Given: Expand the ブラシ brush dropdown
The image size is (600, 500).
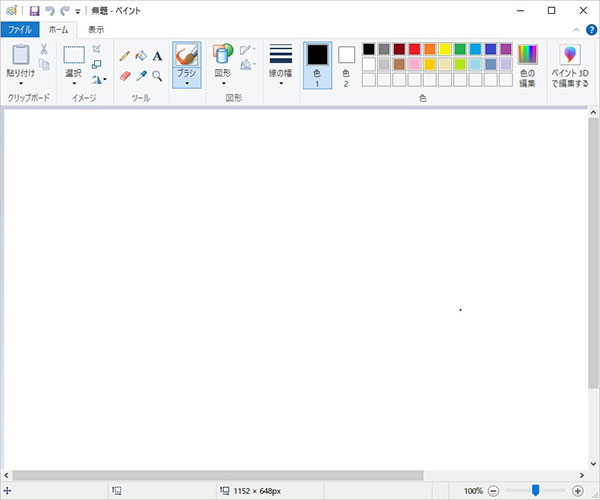Looking at the screenshot, I should click(186, 83).
